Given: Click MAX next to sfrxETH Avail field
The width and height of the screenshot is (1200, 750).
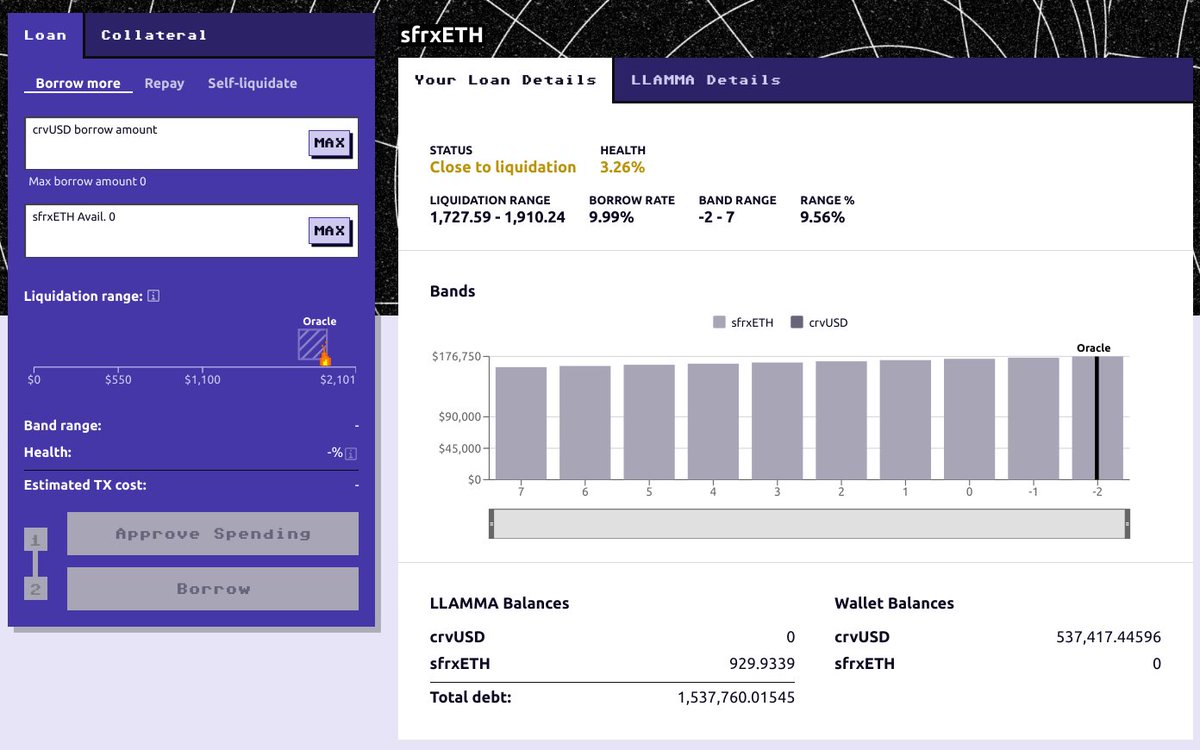Looking at the screenshot, I should coord(329,230).
